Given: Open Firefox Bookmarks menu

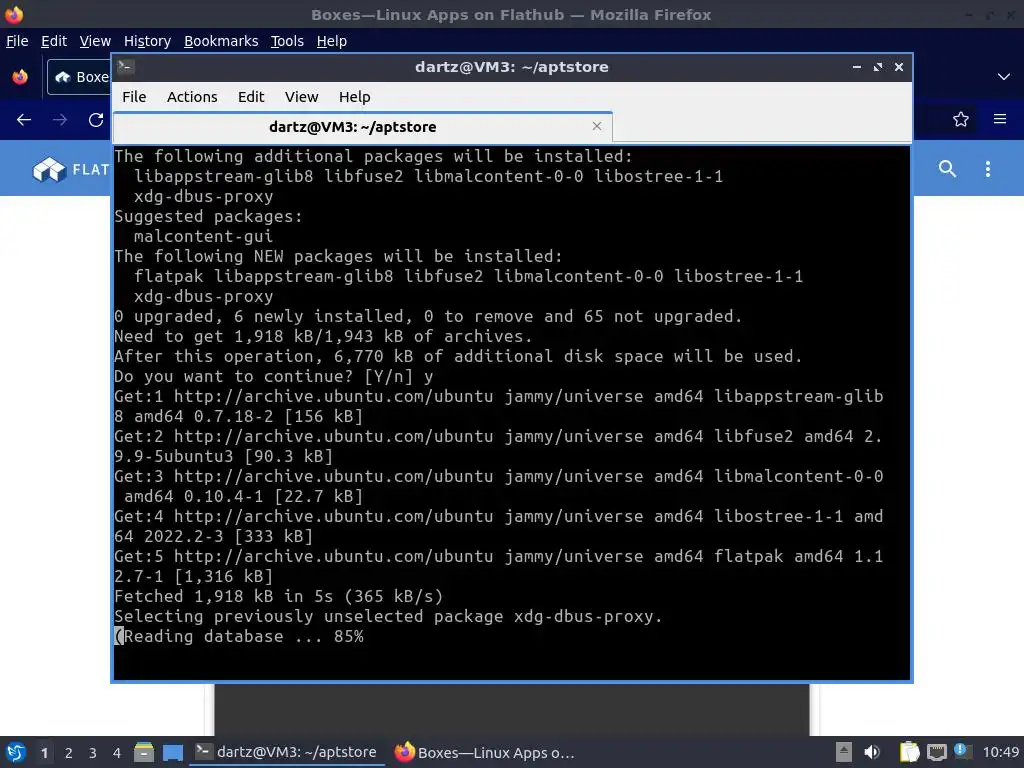Looking at the screenshot, I should pos(221,41).
